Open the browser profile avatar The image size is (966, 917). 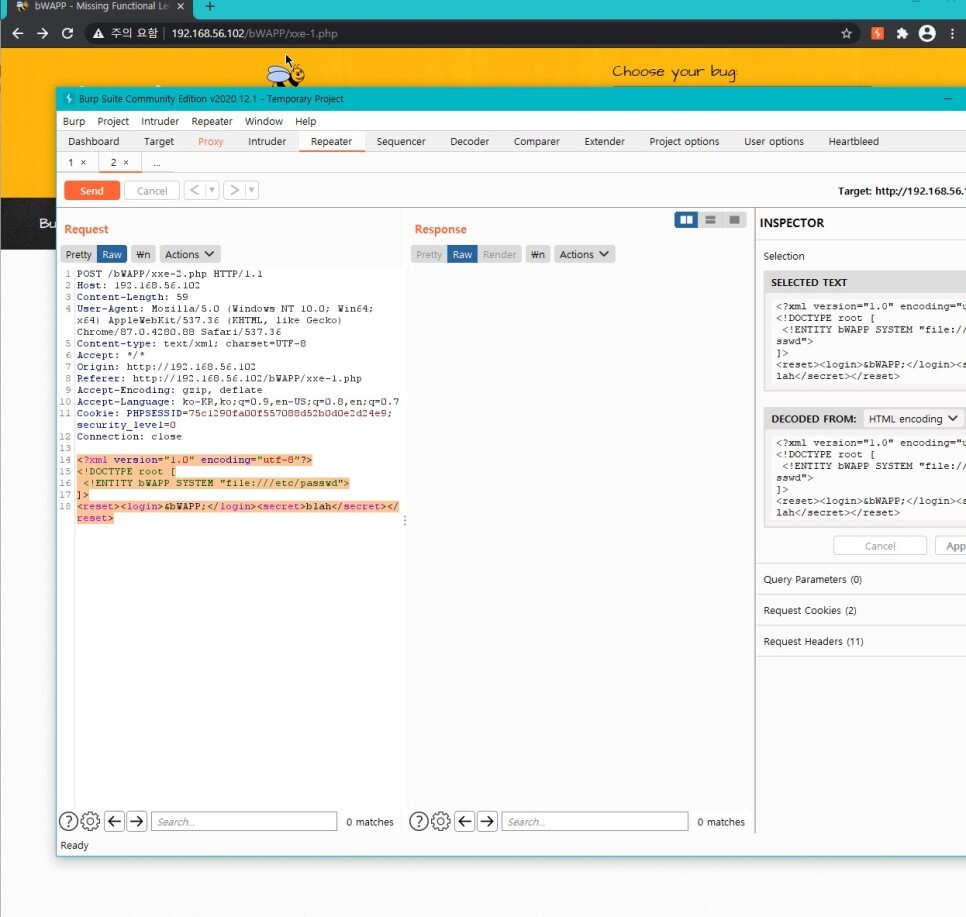coord(927,33)
